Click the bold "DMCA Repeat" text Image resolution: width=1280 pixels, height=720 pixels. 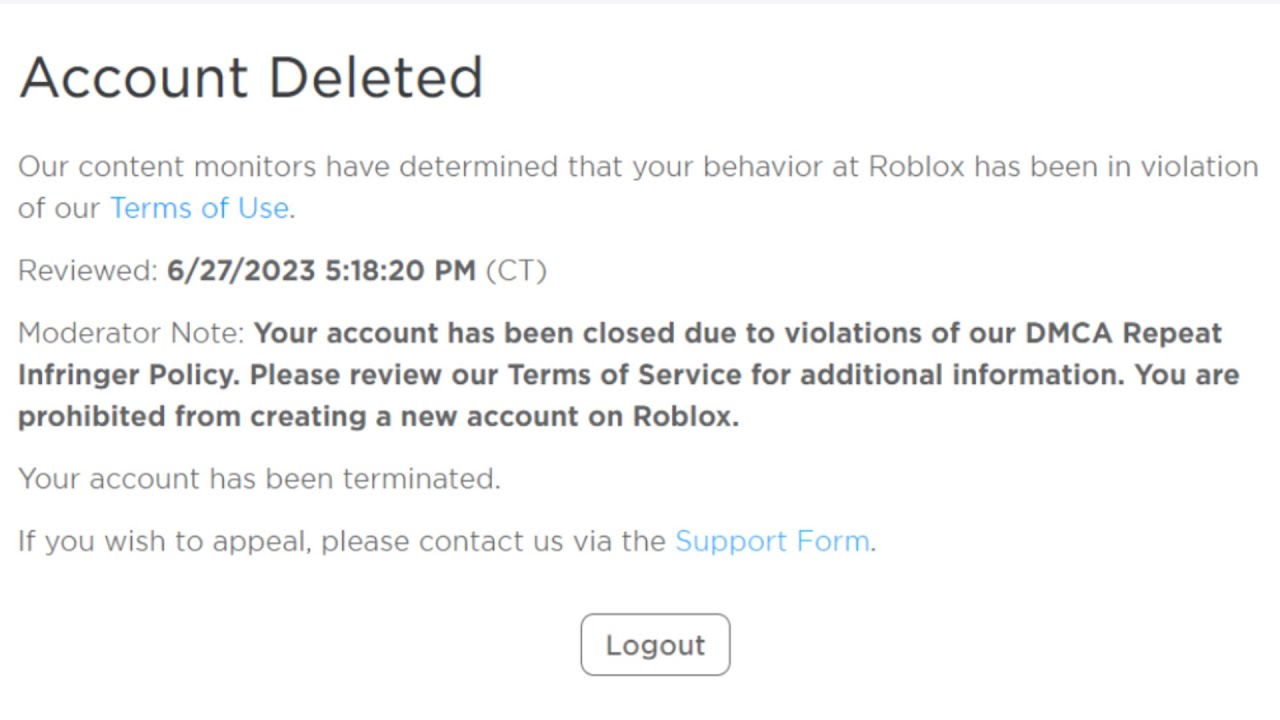pyautogui.click(x=1124, y=333)
